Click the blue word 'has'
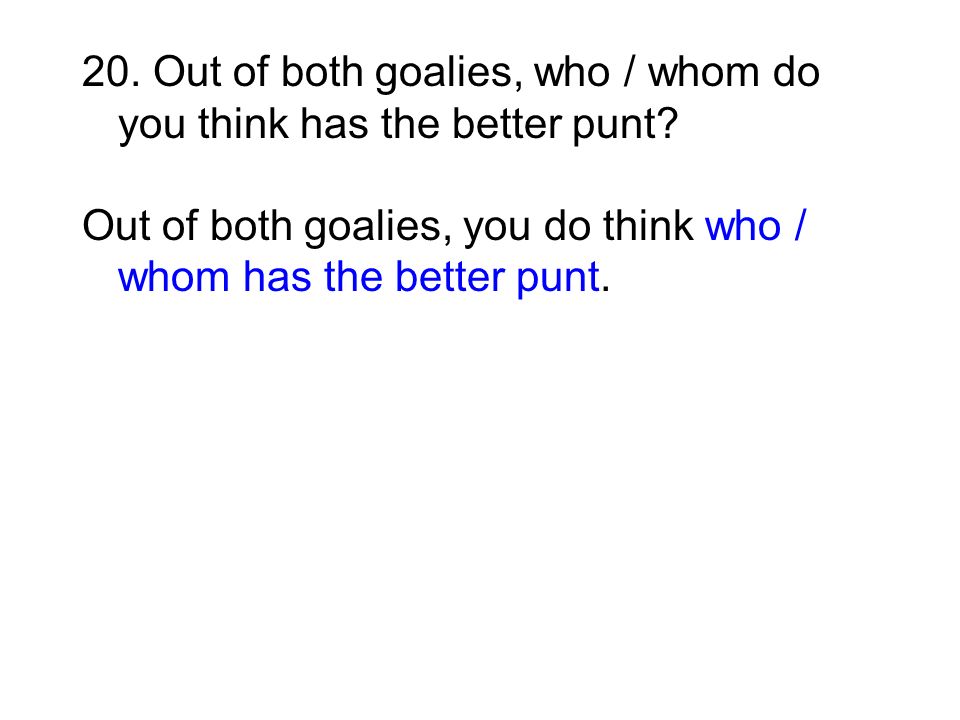Viewport: 960px width, 720px height. tap(277, 277)
